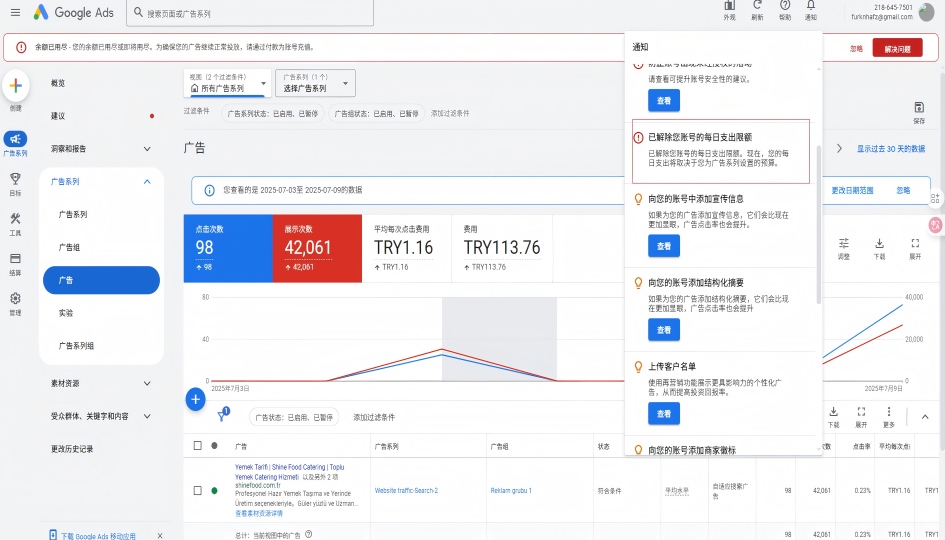945x540 pixels.
Task: Click the 通知 bell icon
Action: click(x=811, y=7)
